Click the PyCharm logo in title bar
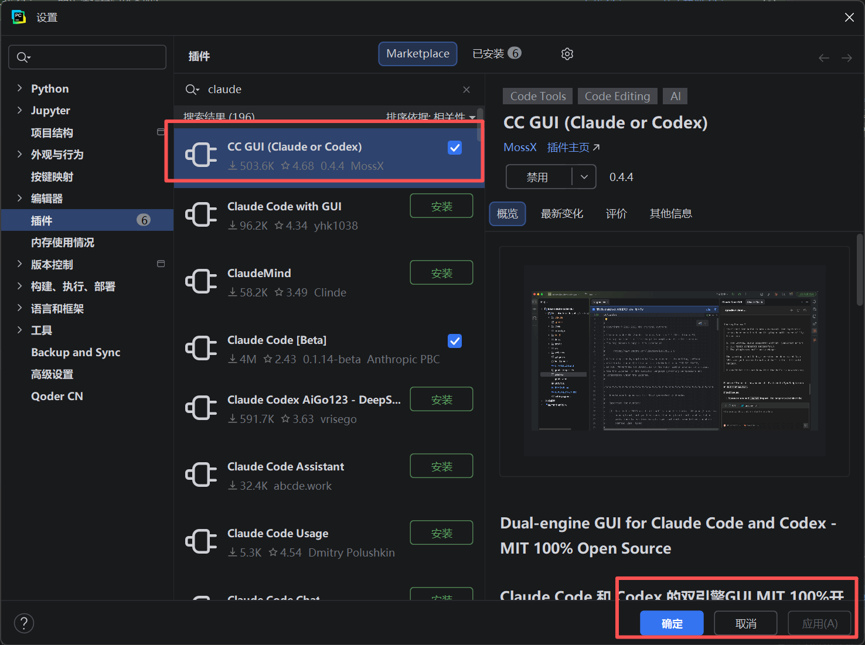Screen dimensions: 865x645 point(19,17)
